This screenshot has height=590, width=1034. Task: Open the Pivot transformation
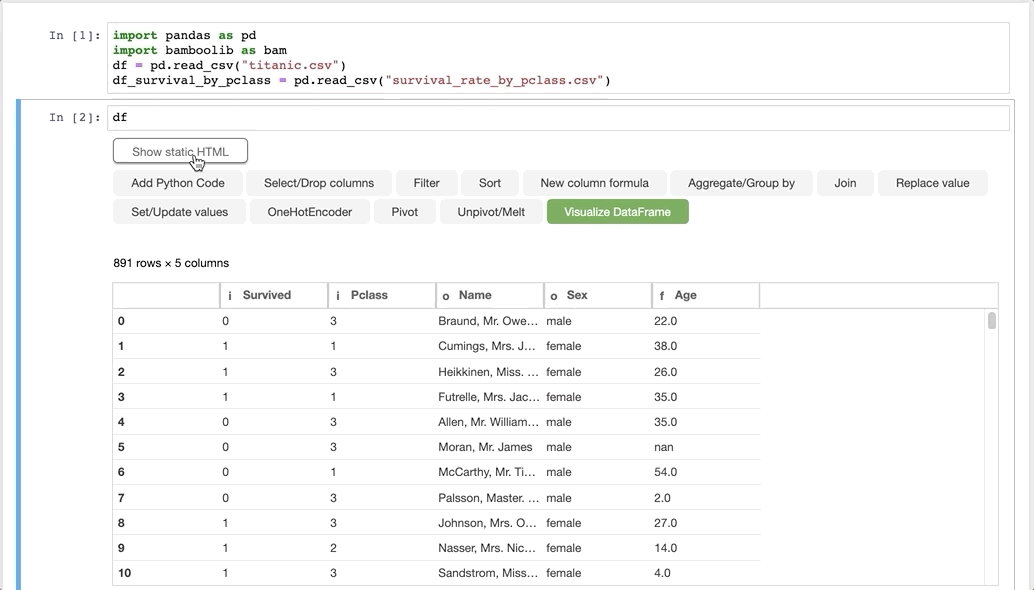coord(404,211)
